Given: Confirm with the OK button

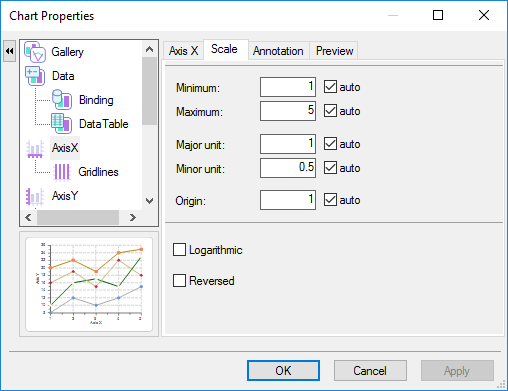Looking at the screenshot, I should 283,370.
